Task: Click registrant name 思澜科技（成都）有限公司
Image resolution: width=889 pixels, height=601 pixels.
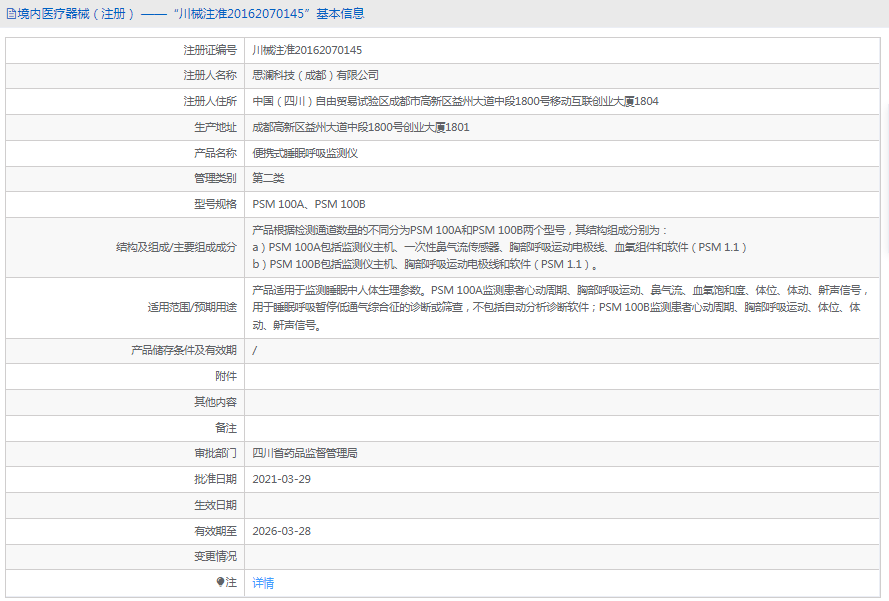Action: point(315,75)
